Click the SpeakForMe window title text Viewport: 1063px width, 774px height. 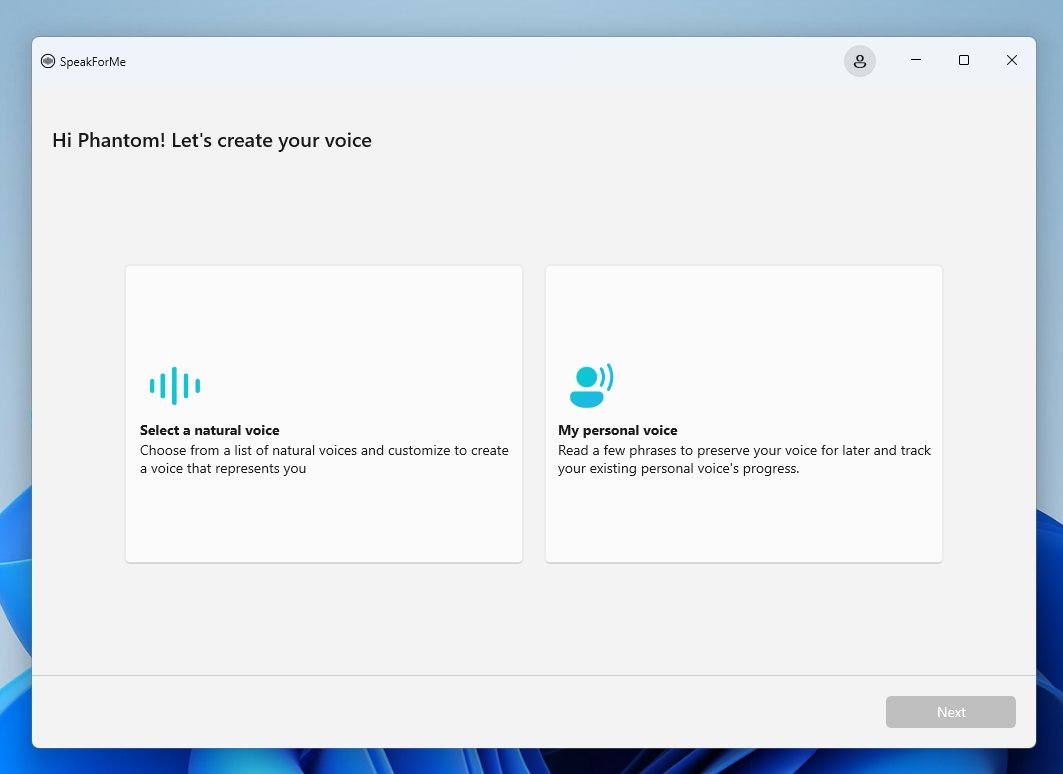(93, 62)
